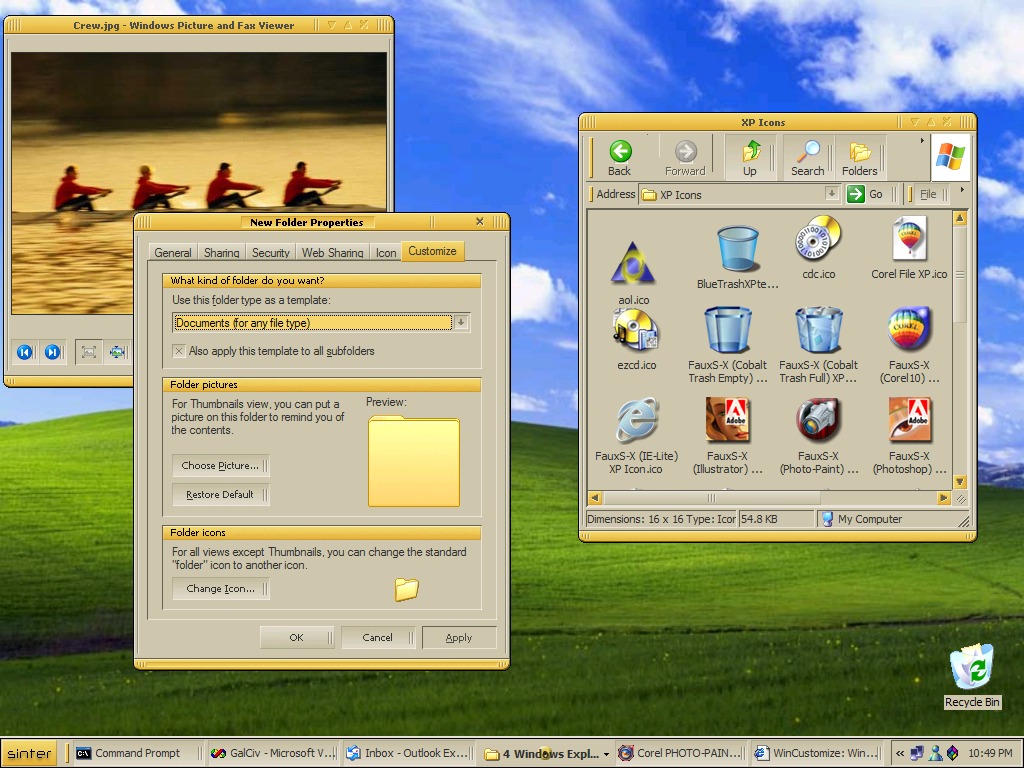Click the network connection tray icon
The height and width of the screenshot is (768, 1024).
tap(917, 753)
